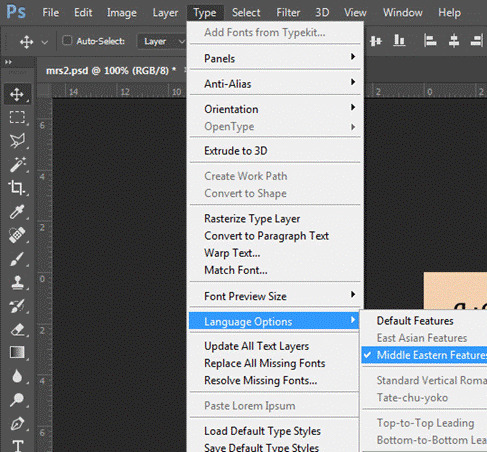Toggle the Auto-Select checkbox
This screenshot has height=452, width=487.
click(67, 41)
